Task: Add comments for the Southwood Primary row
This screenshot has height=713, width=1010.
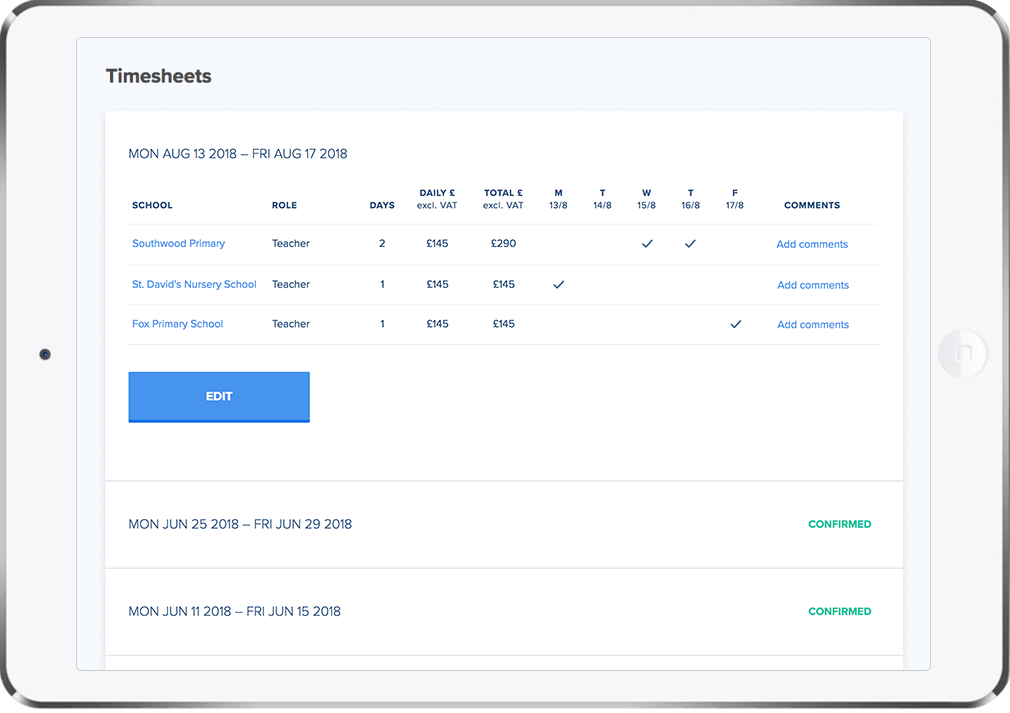Action: pos(812,244)
